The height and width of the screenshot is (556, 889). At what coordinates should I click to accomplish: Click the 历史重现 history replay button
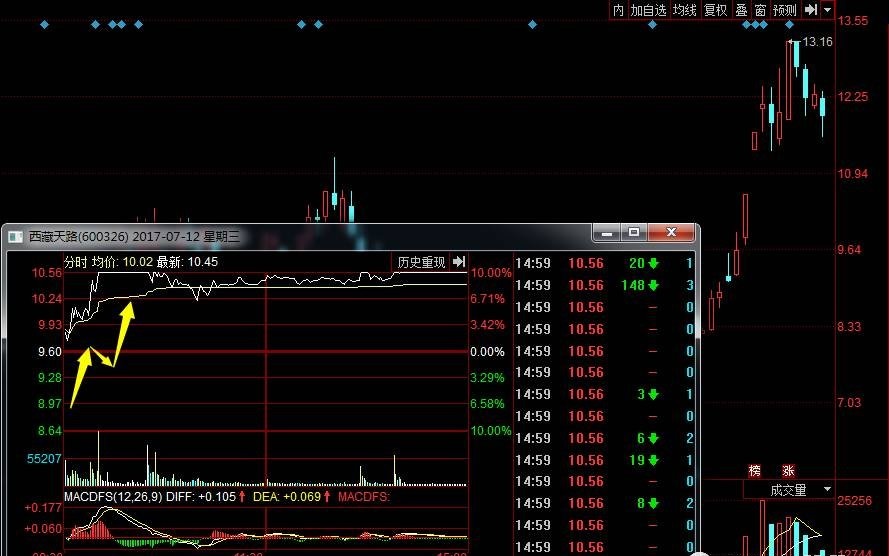[x=421, y=262]
